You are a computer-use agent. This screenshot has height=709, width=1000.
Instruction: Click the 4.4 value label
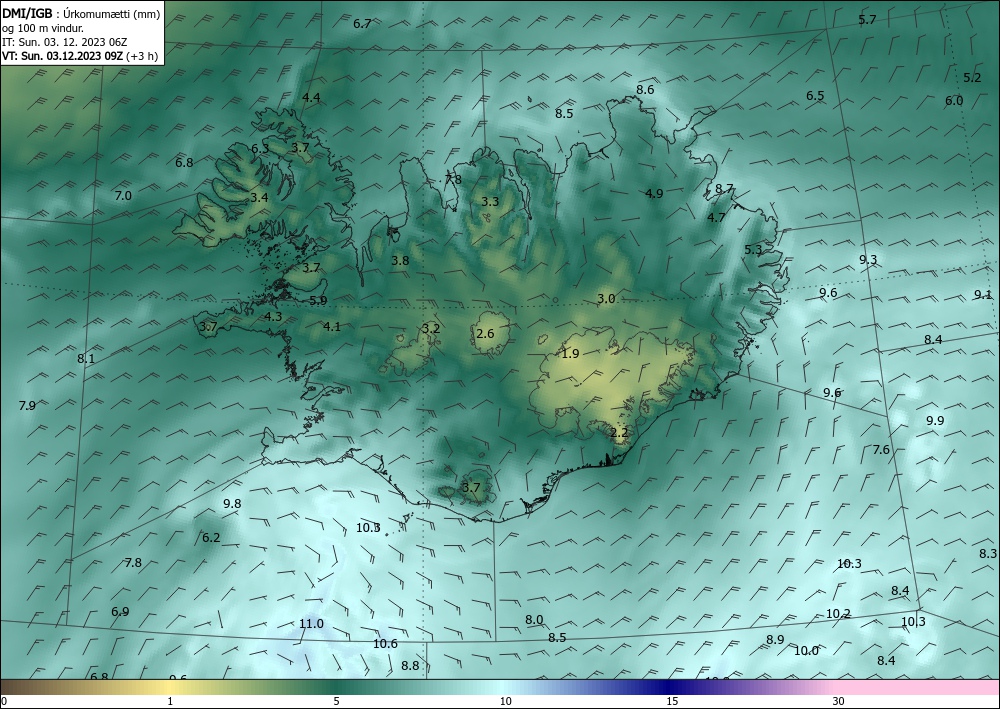click(311, 98)
